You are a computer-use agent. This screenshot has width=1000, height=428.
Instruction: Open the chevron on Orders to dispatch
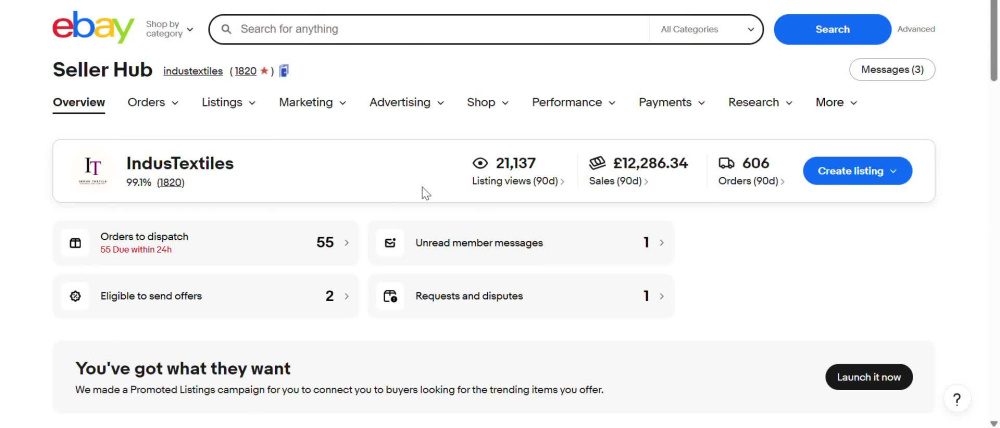point(346,243)
